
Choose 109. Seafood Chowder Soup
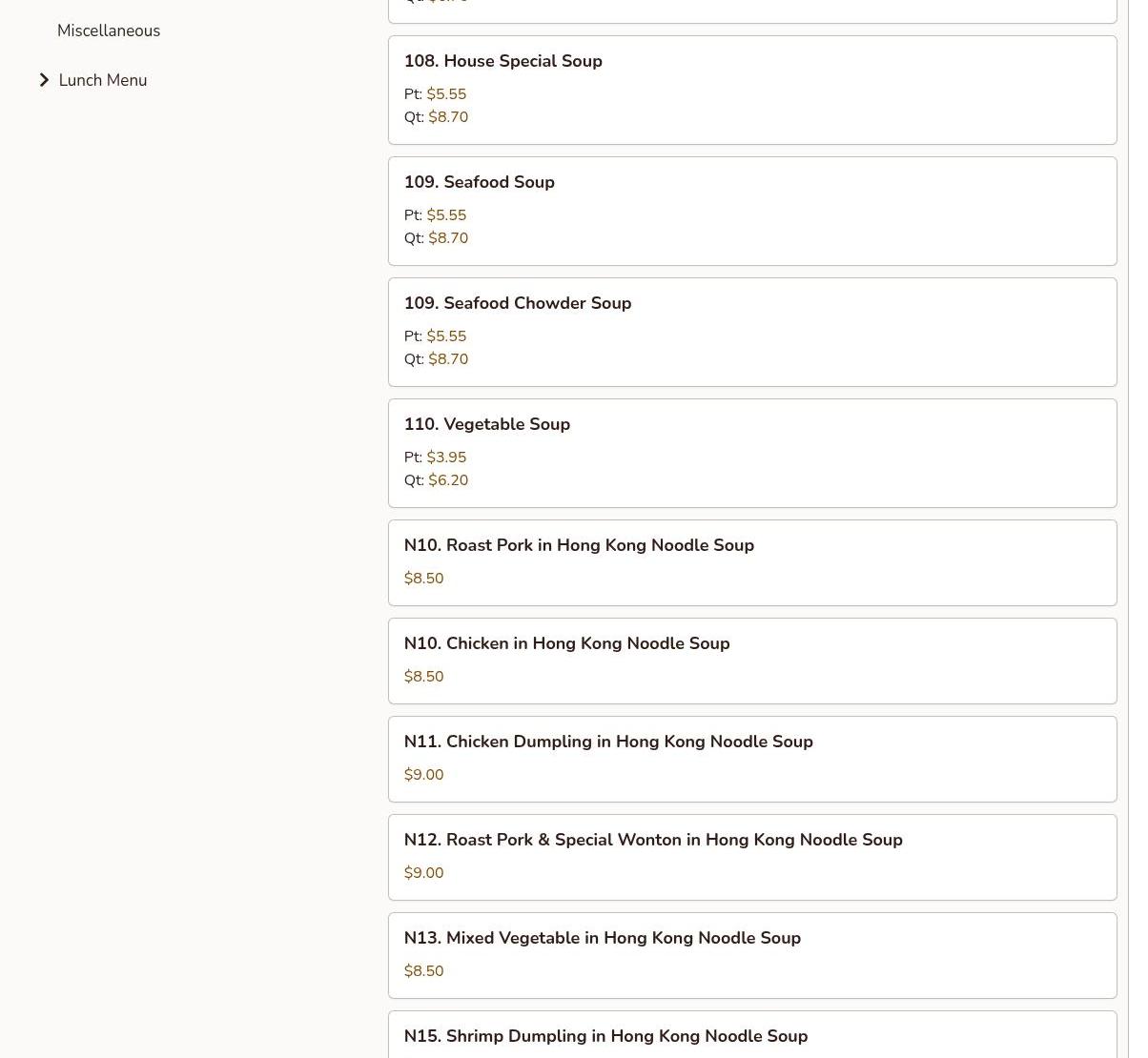pyautogui.click(x=517, y=303)
